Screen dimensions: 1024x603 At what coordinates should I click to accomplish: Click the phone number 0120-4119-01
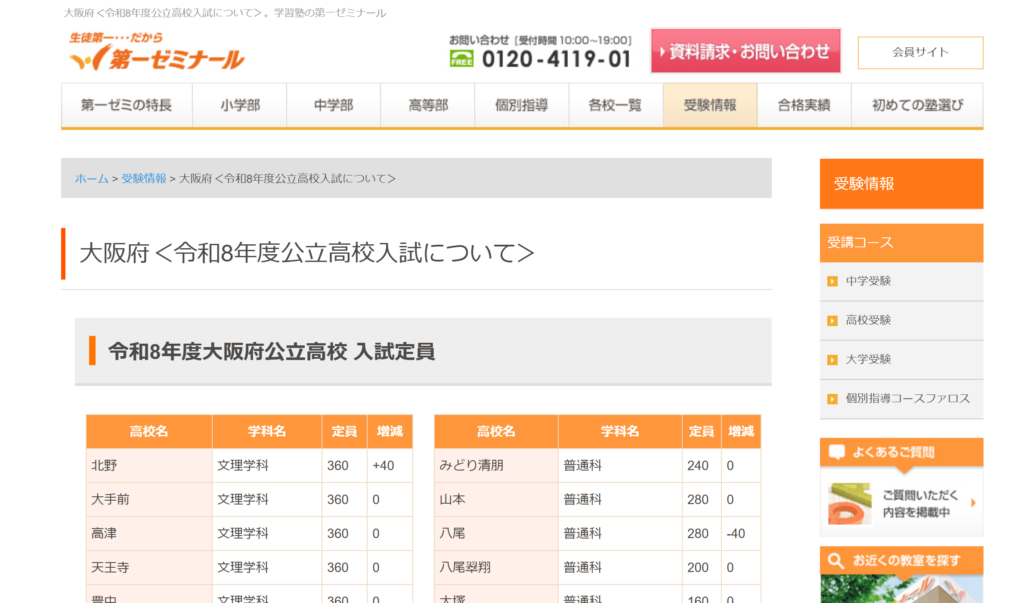pos(556,59)
